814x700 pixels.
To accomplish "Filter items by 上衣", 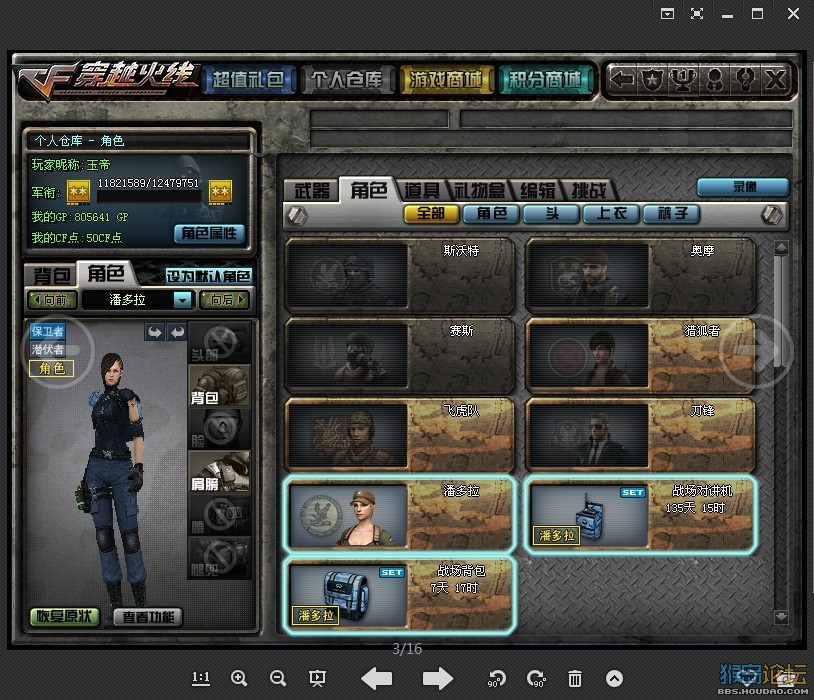I will pos(611,214).
